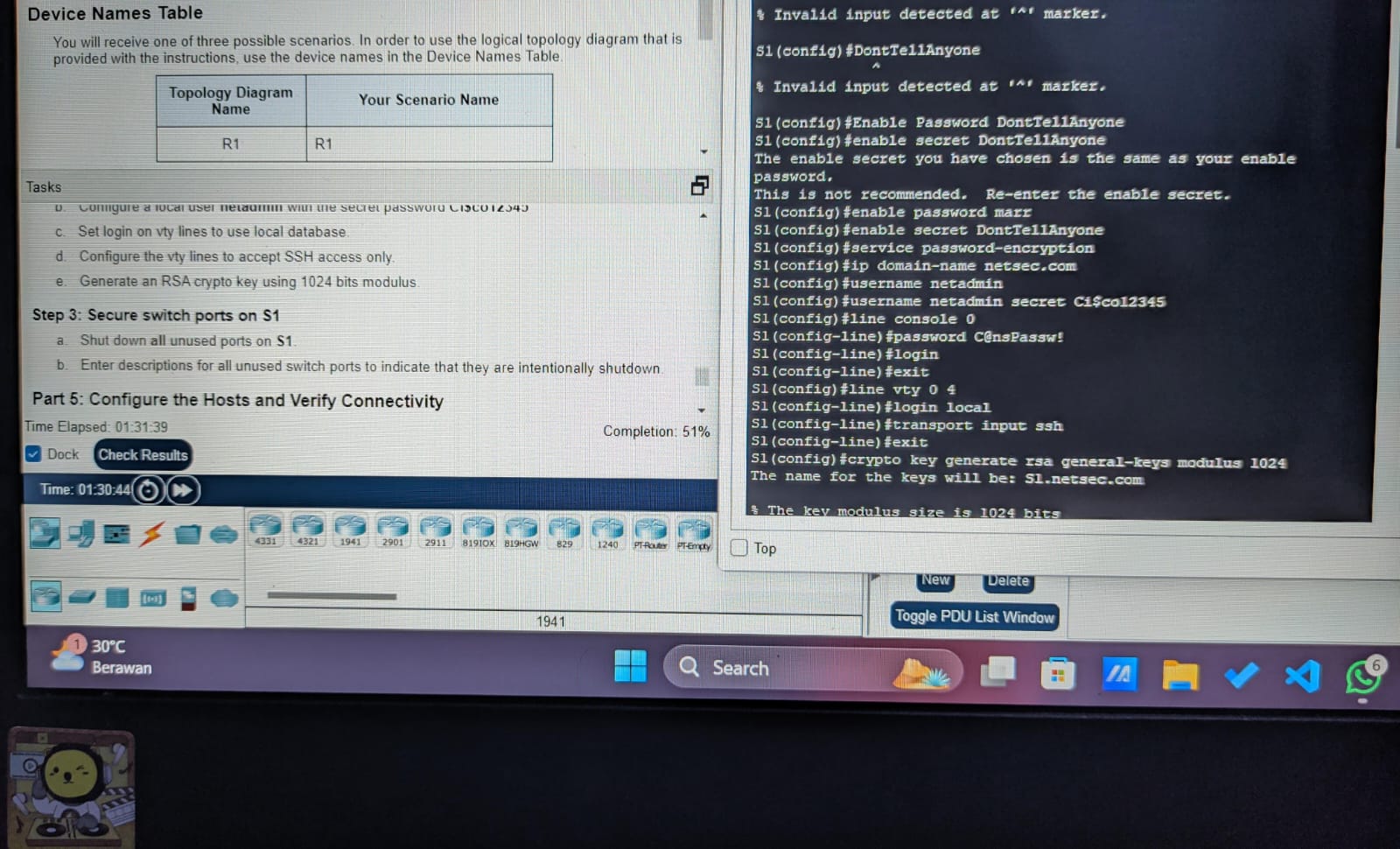Enable the Top checkbox in CLI window
1400x849 pixels.
click(739, 548)
